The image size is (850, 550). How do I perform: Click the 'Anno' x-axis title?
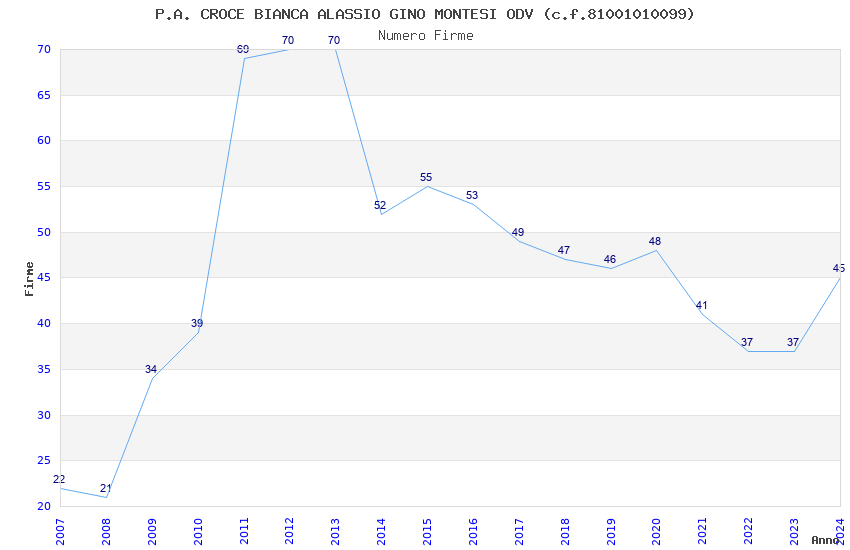[x=825, y=540]
